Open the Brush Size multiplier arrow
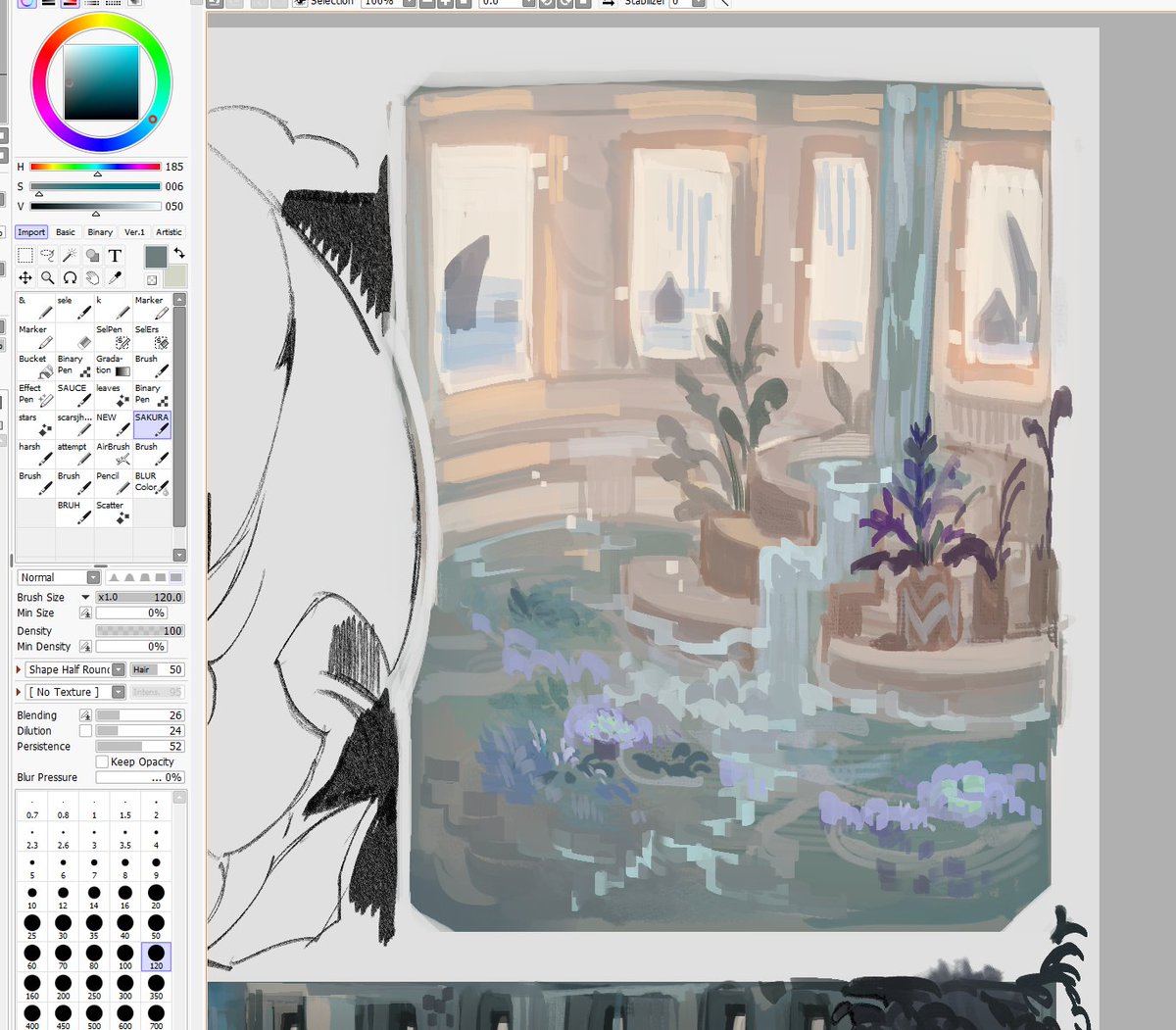Image resolution: width=1176 pixels, height=1030 pixels. click(85, 597)
